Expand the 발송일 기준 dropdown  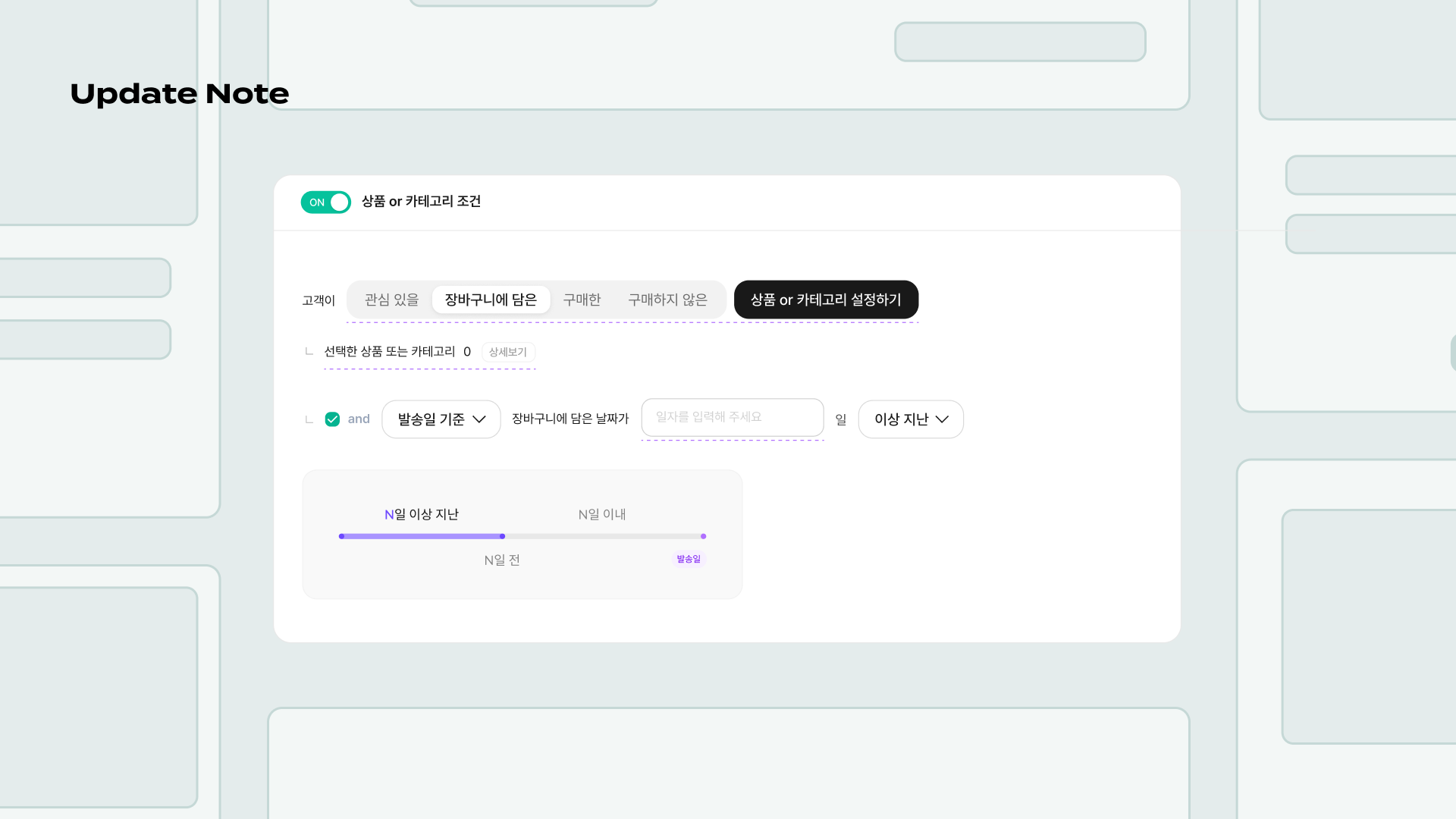coord(440,419)
